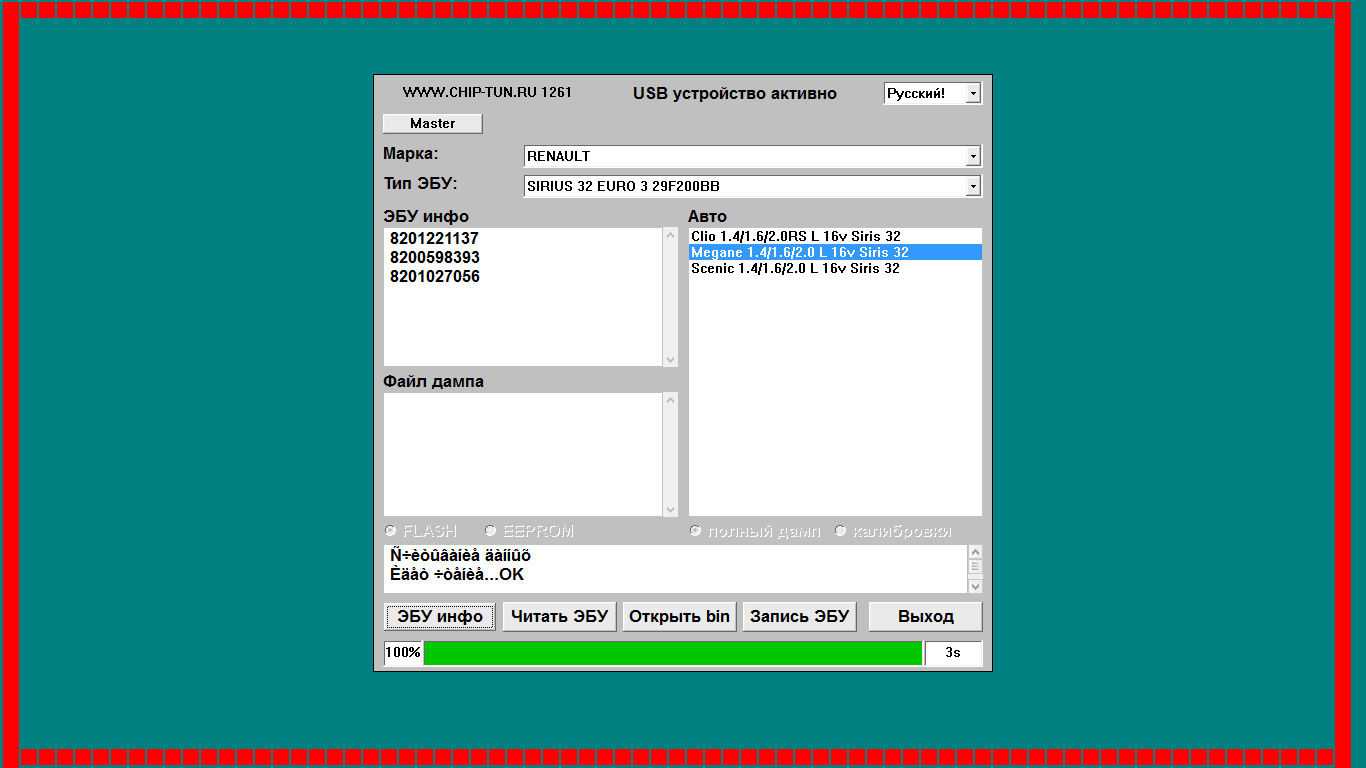Click the green progress bar
The width and height of the screenshot is (1366, 768).
click(673, 653)
